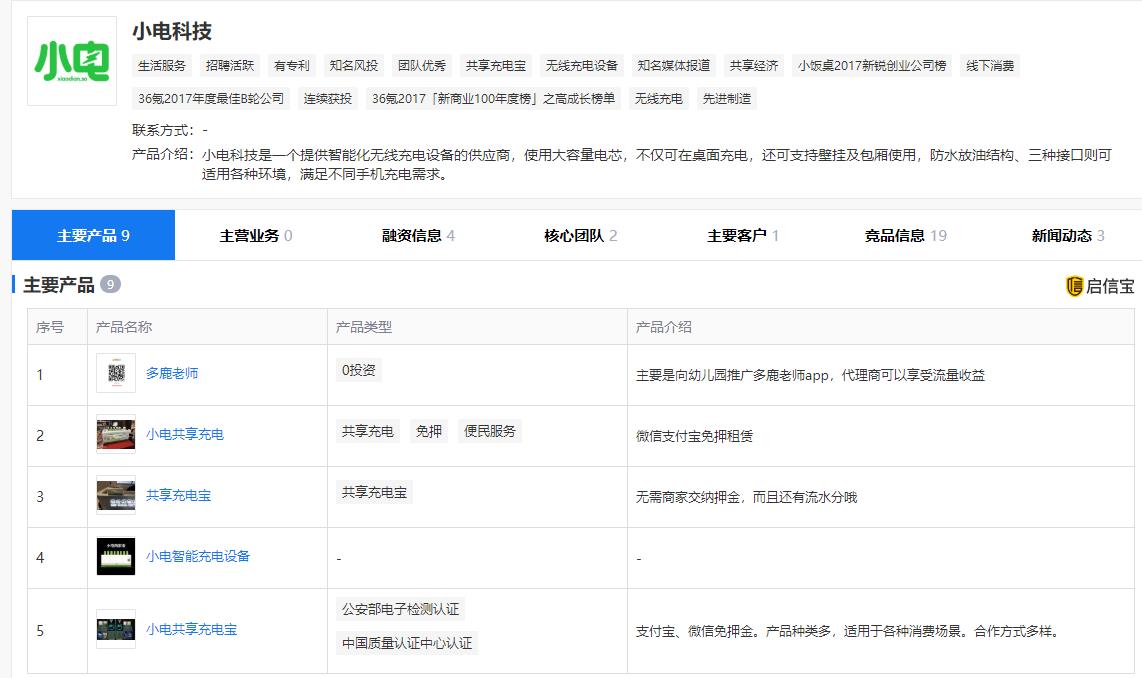The height and width of the screenshot is (678, 1142).
Task: Click the 知名媒体报道 tag
Action: pyautogui.click(x=674, y=66)
